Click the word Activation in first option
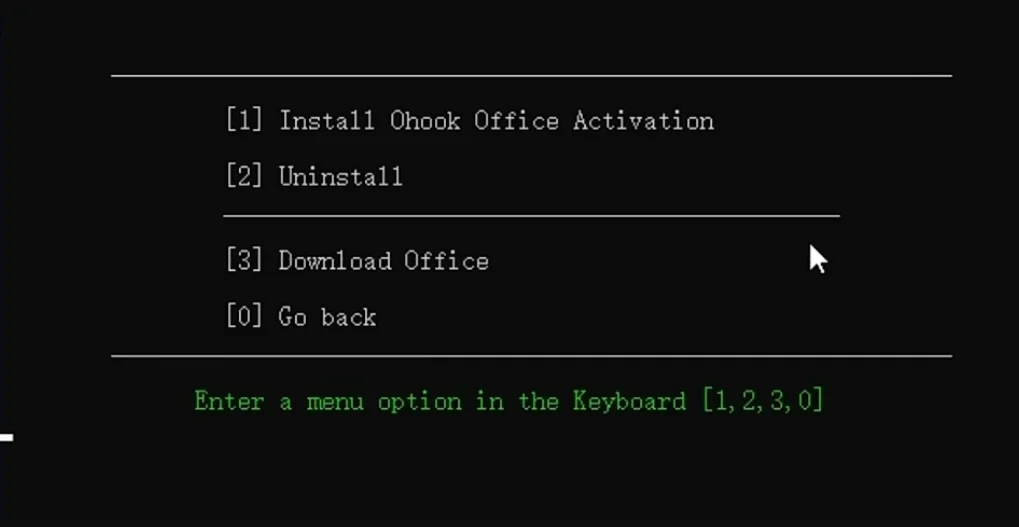 pyautogui.click(x=643, y=121)
